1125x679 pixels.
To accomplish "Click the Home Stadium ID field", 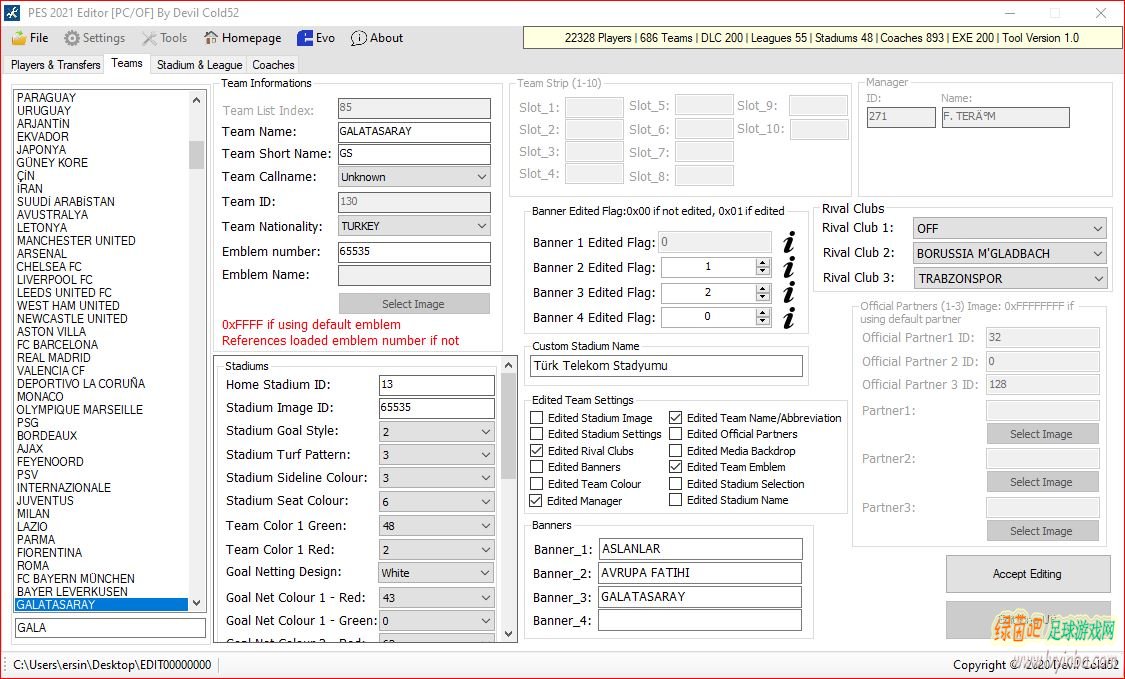I will (x=436, y=385).
